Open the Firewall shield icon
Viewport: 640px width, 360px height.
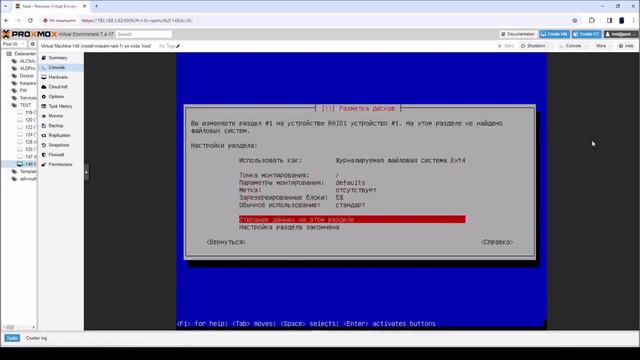(x=44, y=155)
